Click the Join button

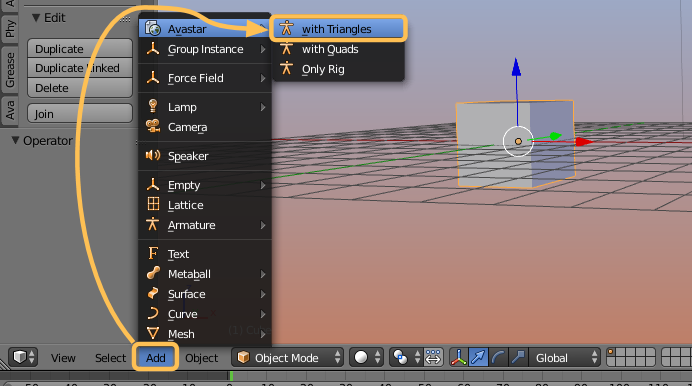pyautogui.click(x=80, y=114)
